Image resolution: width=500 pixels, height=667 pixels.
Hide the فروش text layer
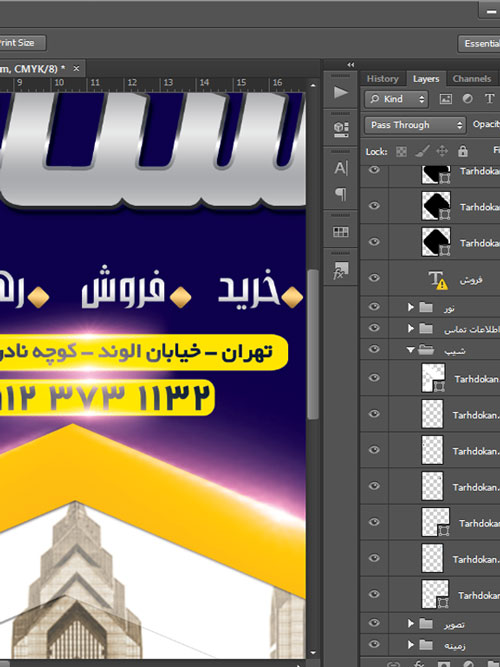click(374, 278)
